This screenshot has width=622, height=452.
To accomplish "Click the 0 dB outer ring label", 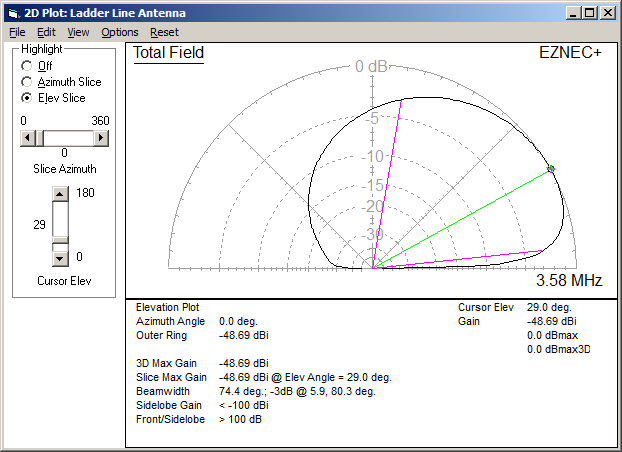I will [371, 66].
